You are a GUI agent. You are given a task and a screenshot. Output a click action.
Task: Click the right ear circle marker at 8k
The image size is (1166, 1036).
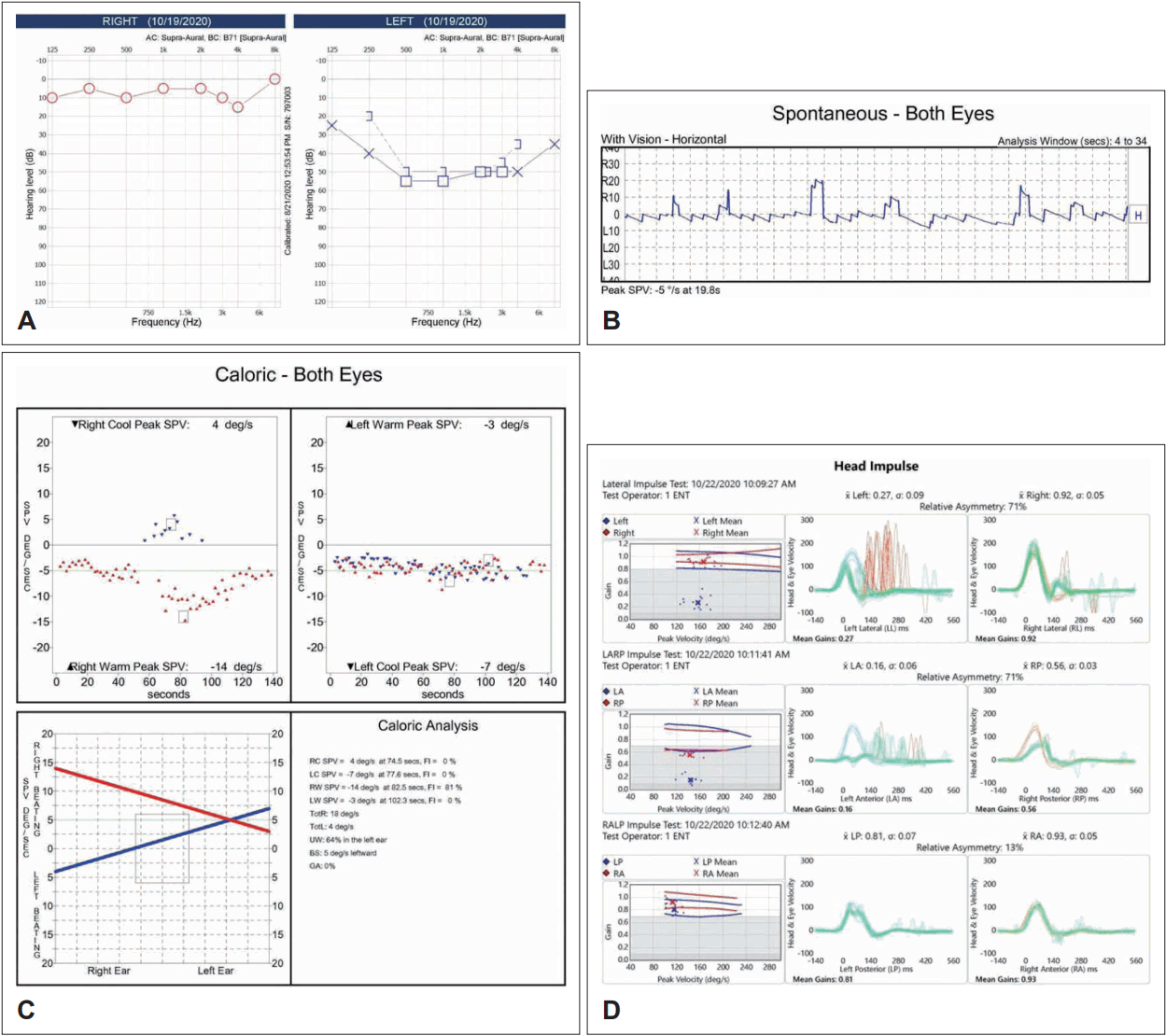tap(274, 79)
